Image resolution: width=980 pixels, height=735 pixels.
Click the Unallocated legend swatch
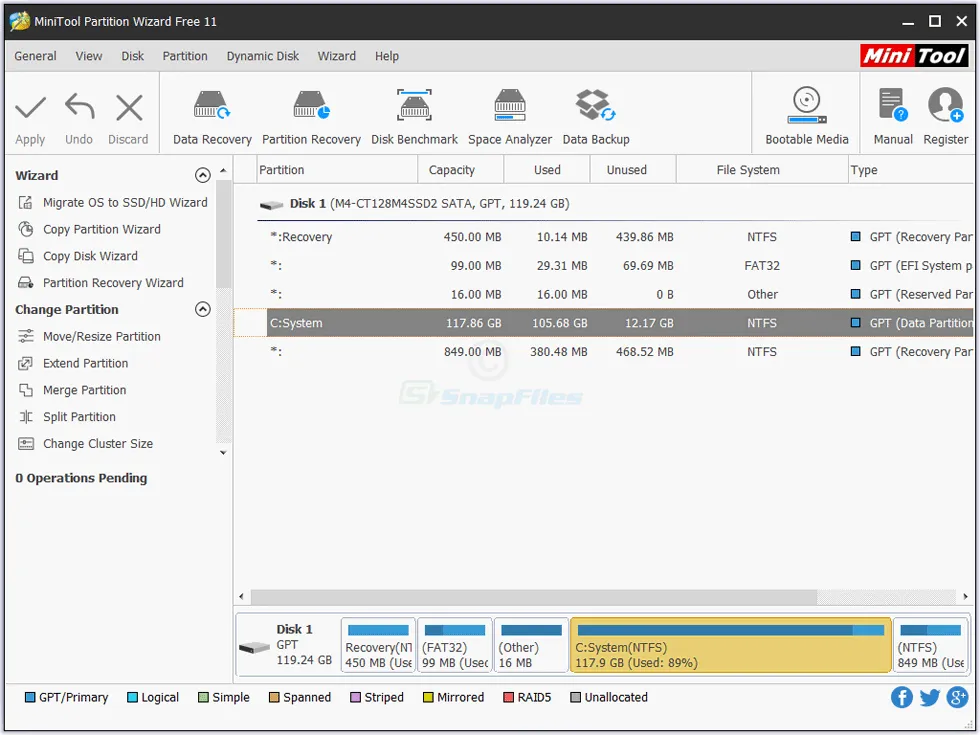click(x=575, y=698)
